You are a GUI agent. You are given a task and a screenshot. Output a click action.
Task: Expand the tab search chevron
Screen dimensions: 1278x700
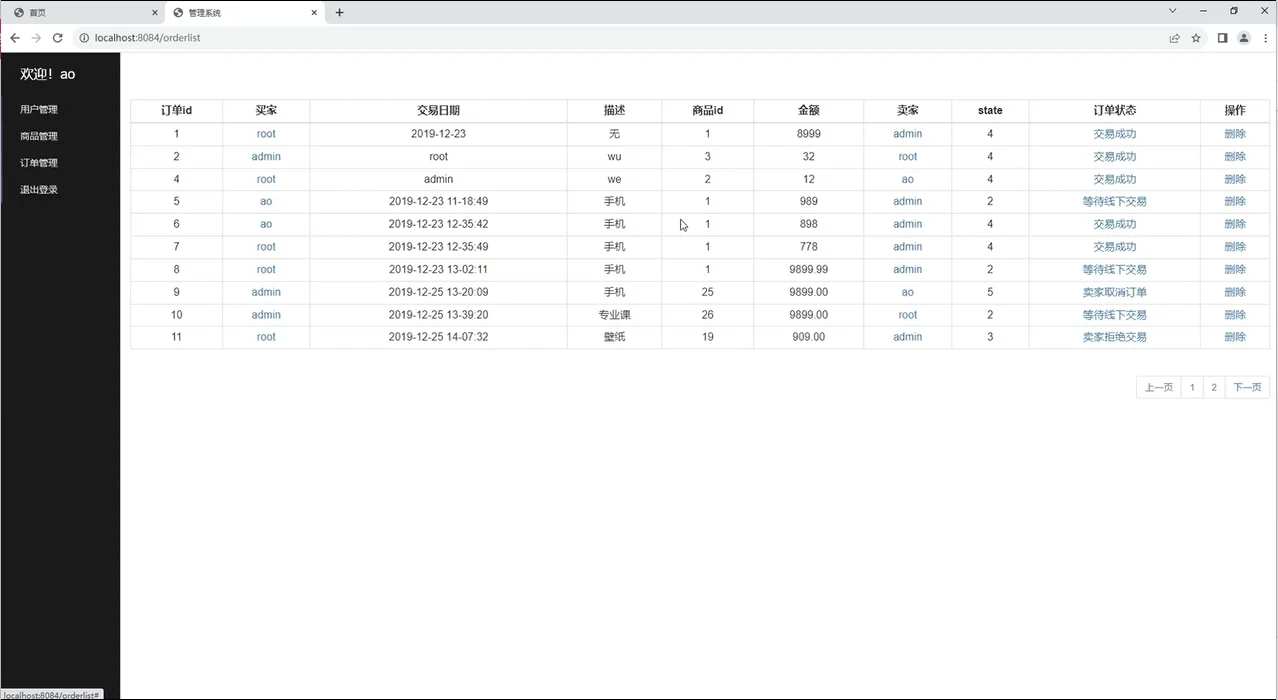(x=1173, y=11)
